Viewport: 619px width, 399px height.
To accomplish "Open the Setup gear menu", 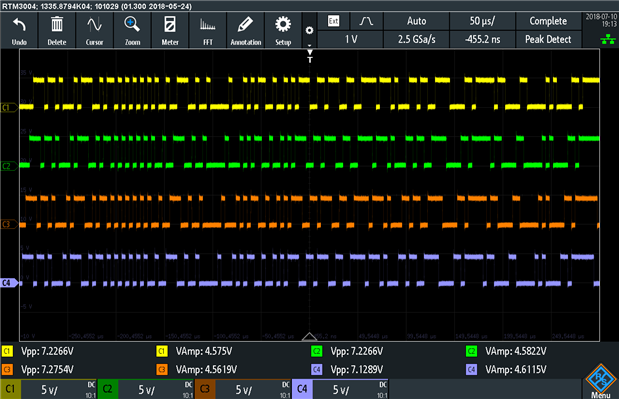I will pyautogui.click(x=283, y=30).
